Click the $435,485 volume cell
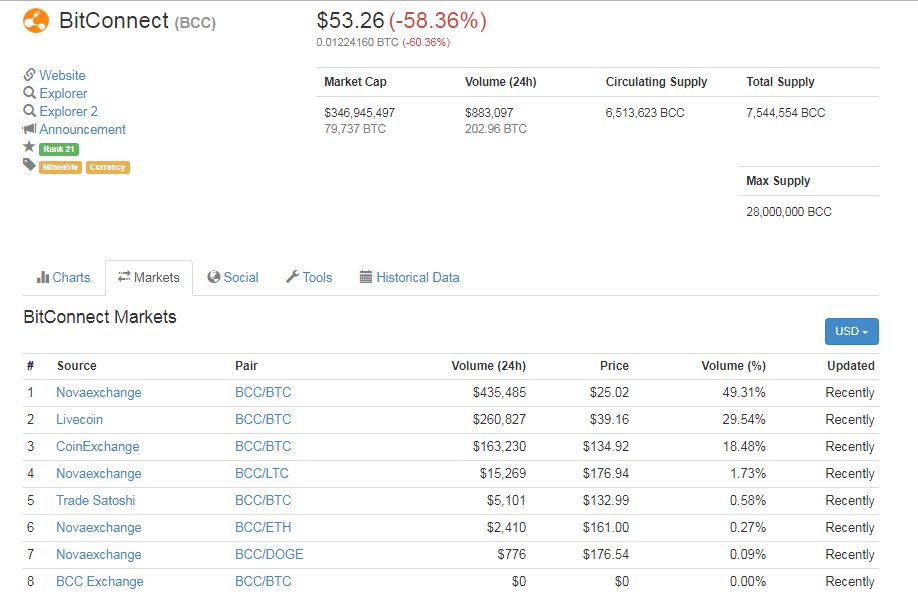The height and width of the screenshot is (604, 918). [x=499, y=392]
